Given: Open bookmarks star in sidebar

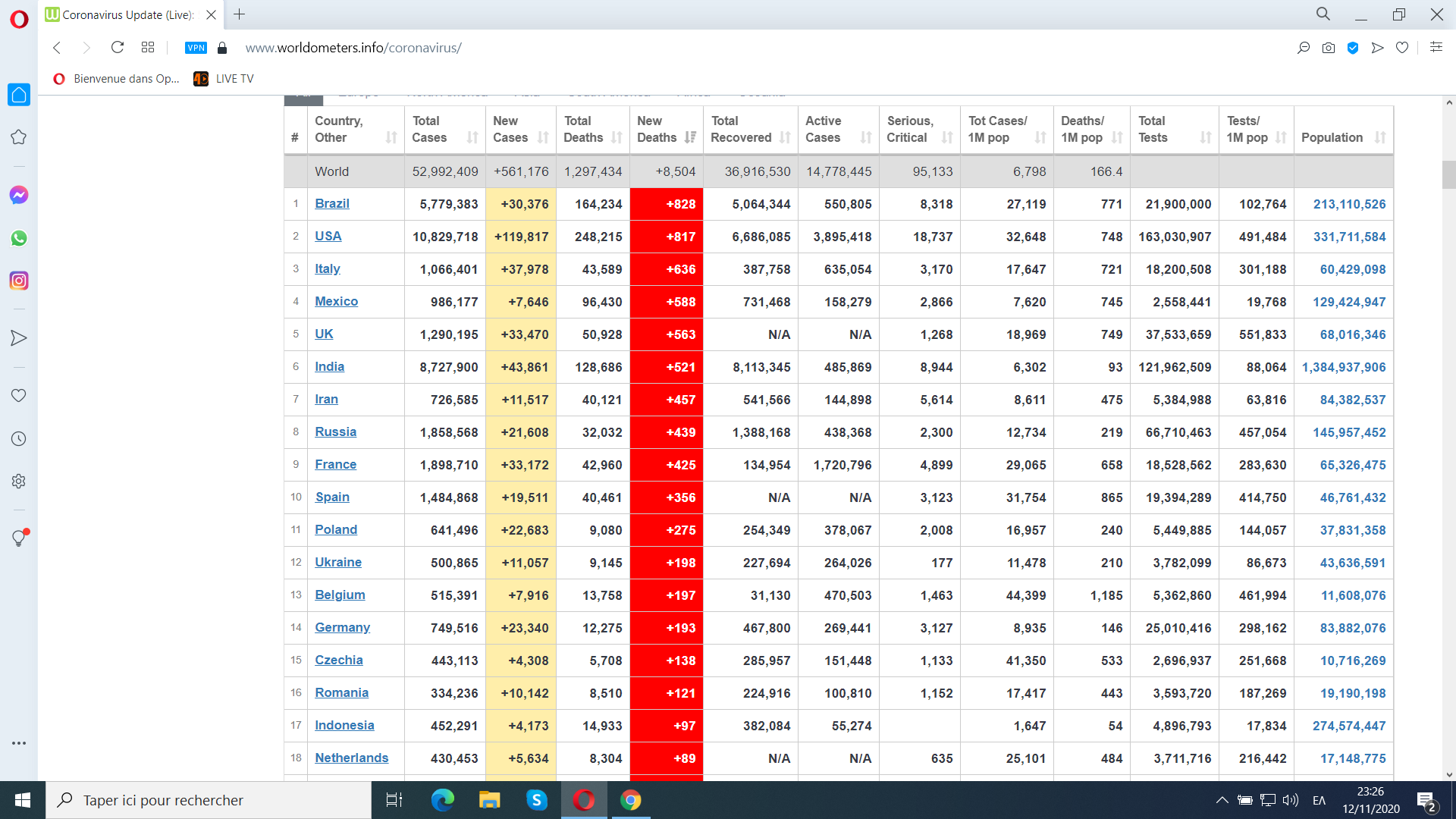Looking at the screenshot, I should point(19,137).
